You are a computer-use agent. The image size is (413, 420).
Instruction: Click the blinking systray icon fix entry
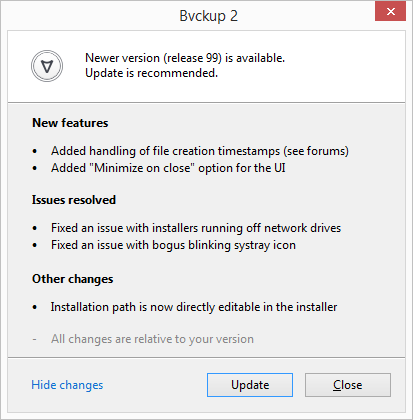[x=173, y=245]
